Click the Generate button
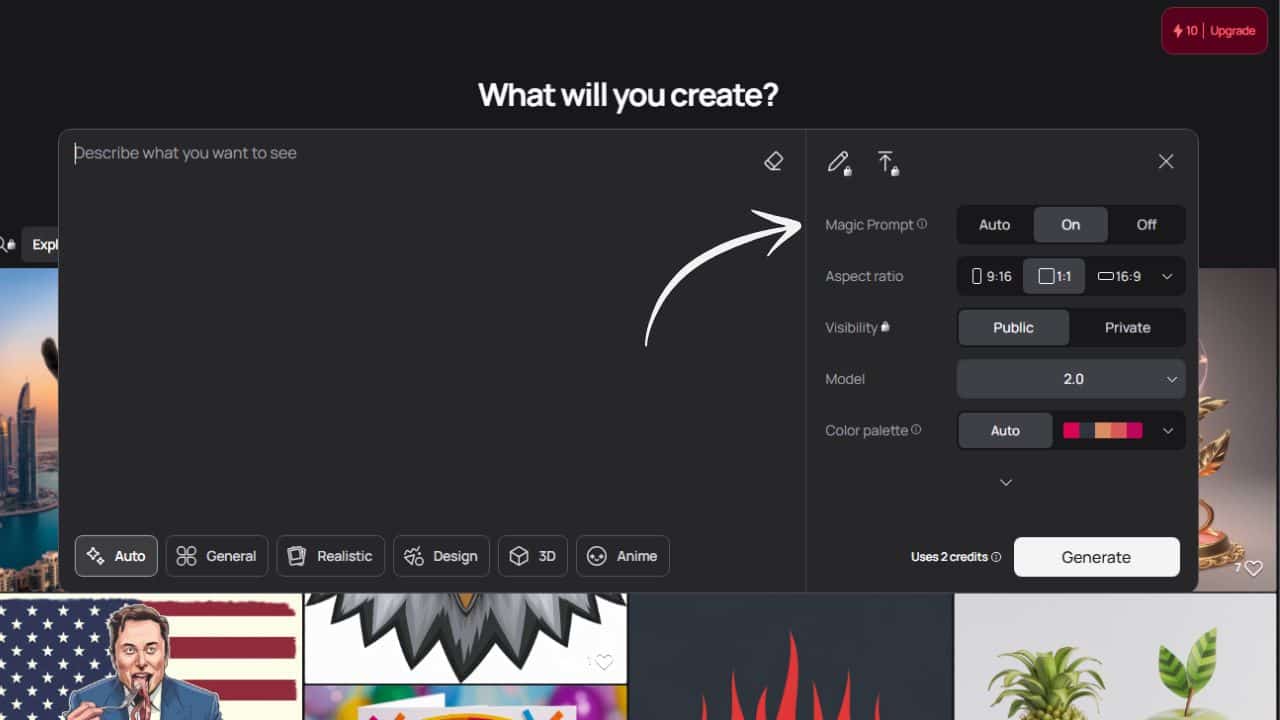Viewport: 1280px width, 720px height. [x=1096, y=557]
